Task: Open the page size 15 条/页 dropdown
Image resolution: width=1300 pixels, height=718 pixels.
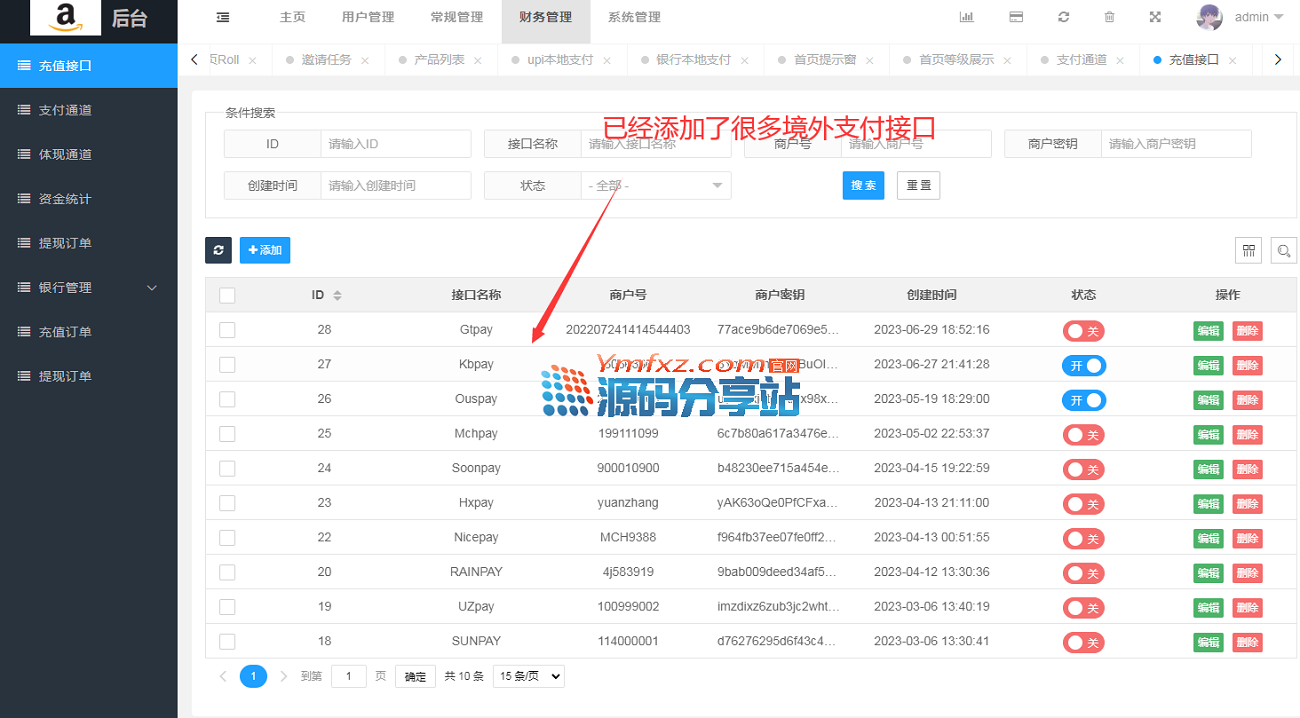Action: click(x=528, y=677)
